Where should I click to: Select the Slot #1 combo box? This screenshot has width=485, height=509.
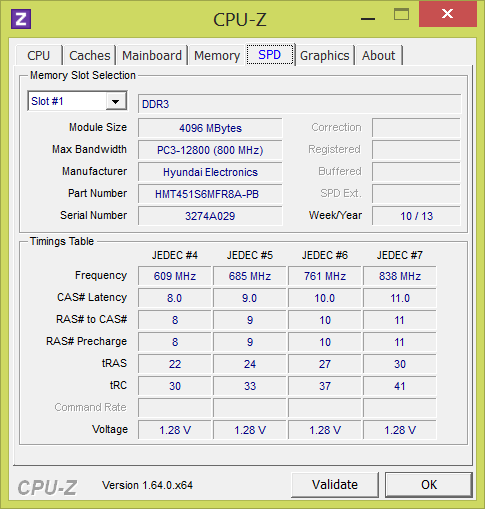pos(77,101)
